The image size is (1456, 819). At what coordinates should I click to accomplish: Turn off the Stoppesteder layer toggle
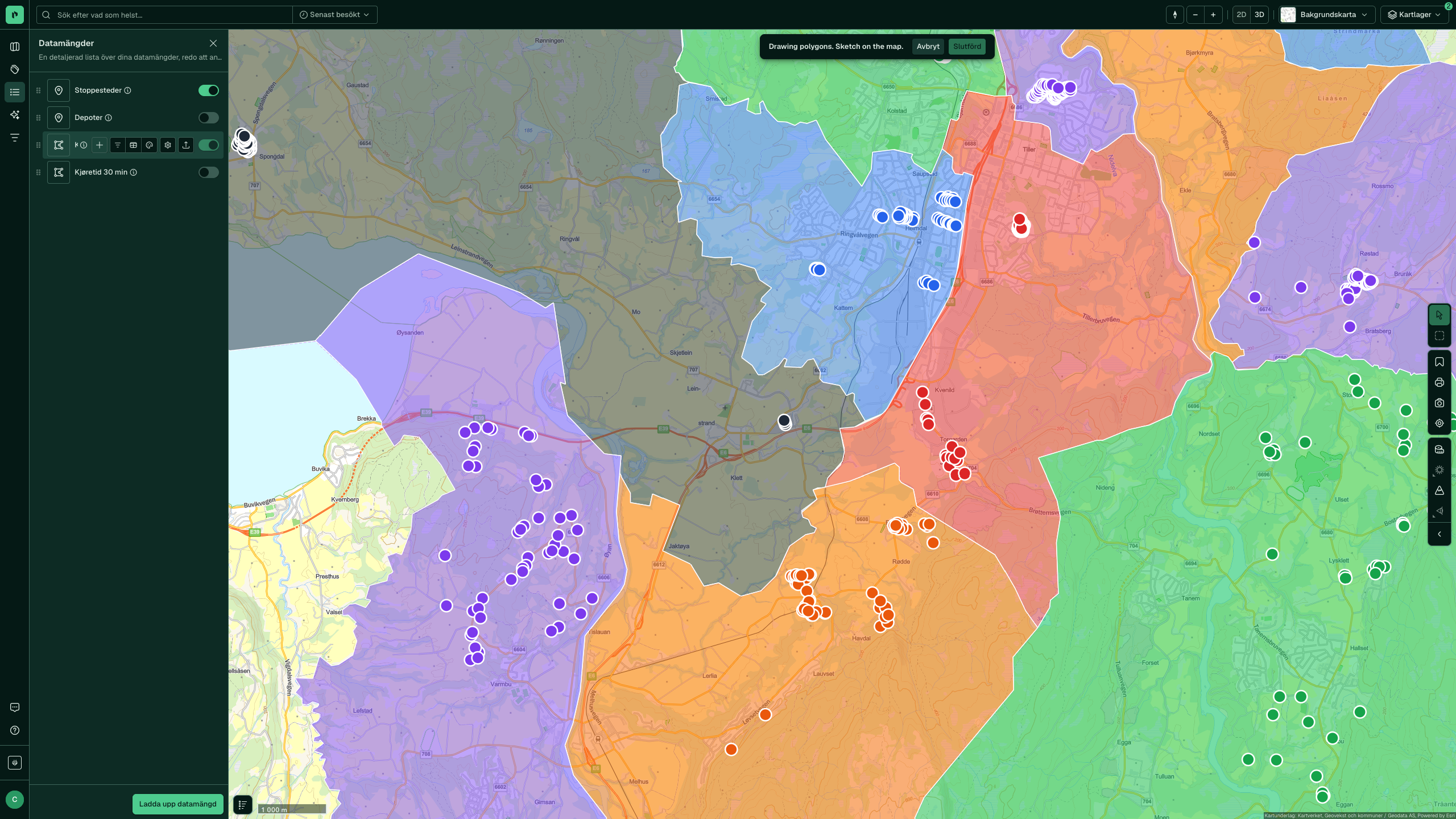209,90
